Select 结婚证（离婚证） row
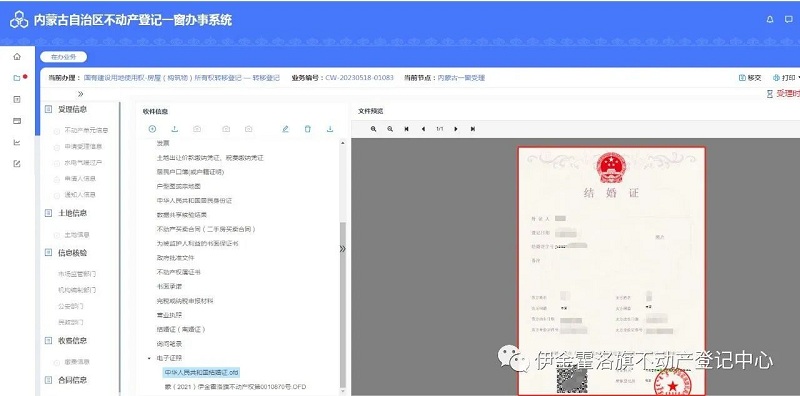This screenshot has height=396, width=800. 181,329
